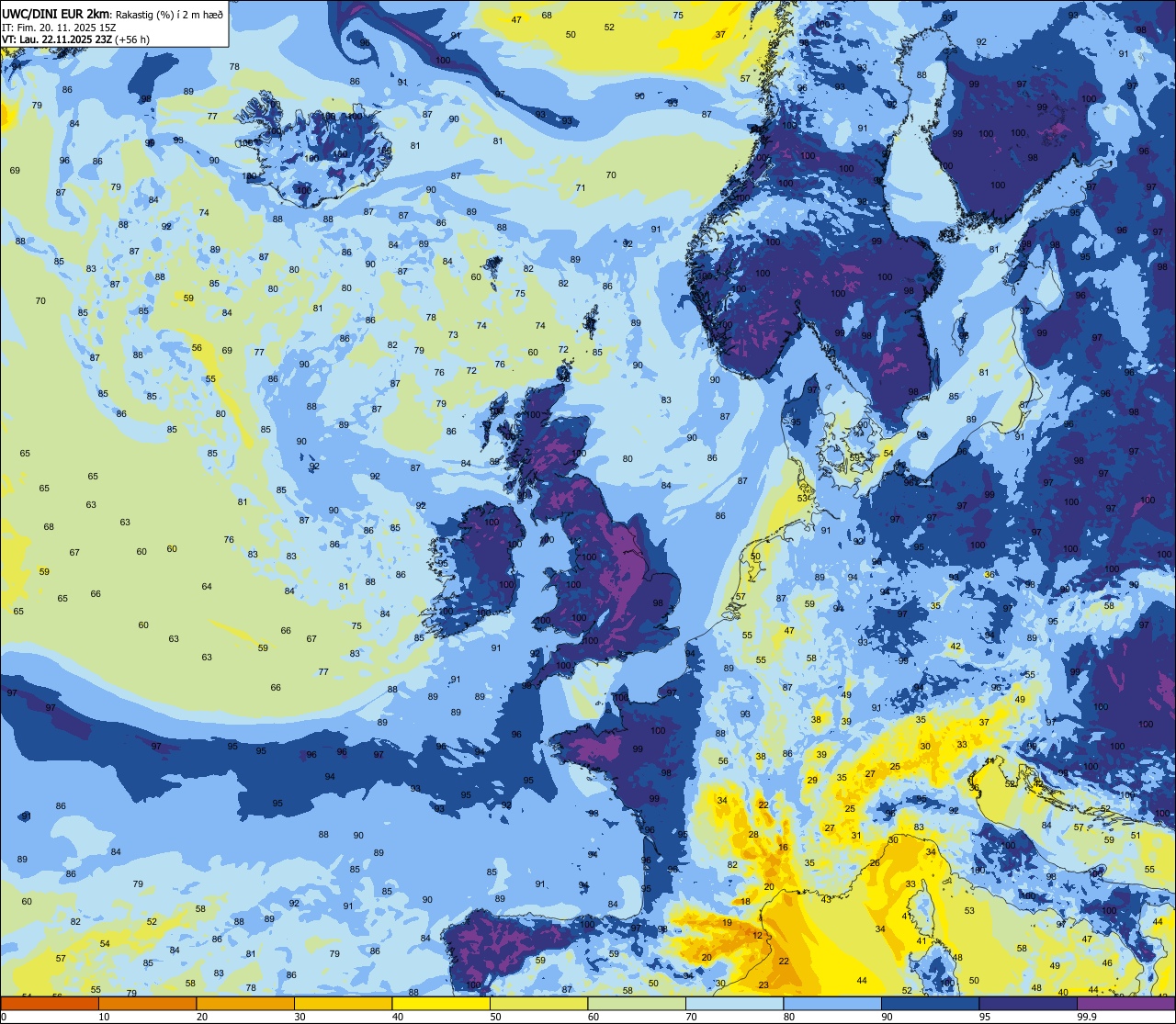Select the parameter label Rakastig (%) í 2 m hæð
1176x1024 pixels.
[170, 13]
